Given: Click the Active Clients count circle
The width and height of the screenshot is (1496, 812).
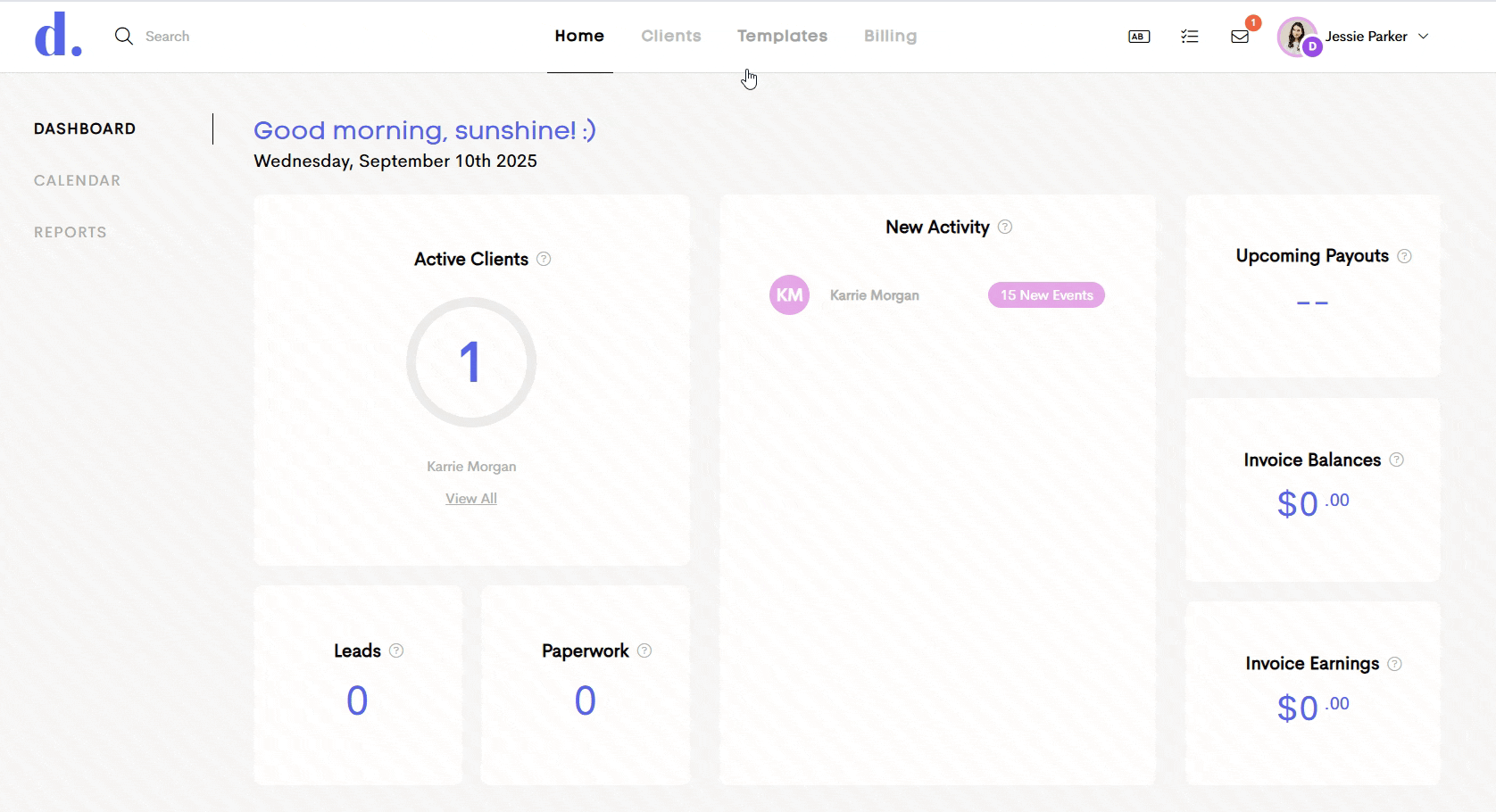Looking at the screenshot, I should (x=471, y=362).
